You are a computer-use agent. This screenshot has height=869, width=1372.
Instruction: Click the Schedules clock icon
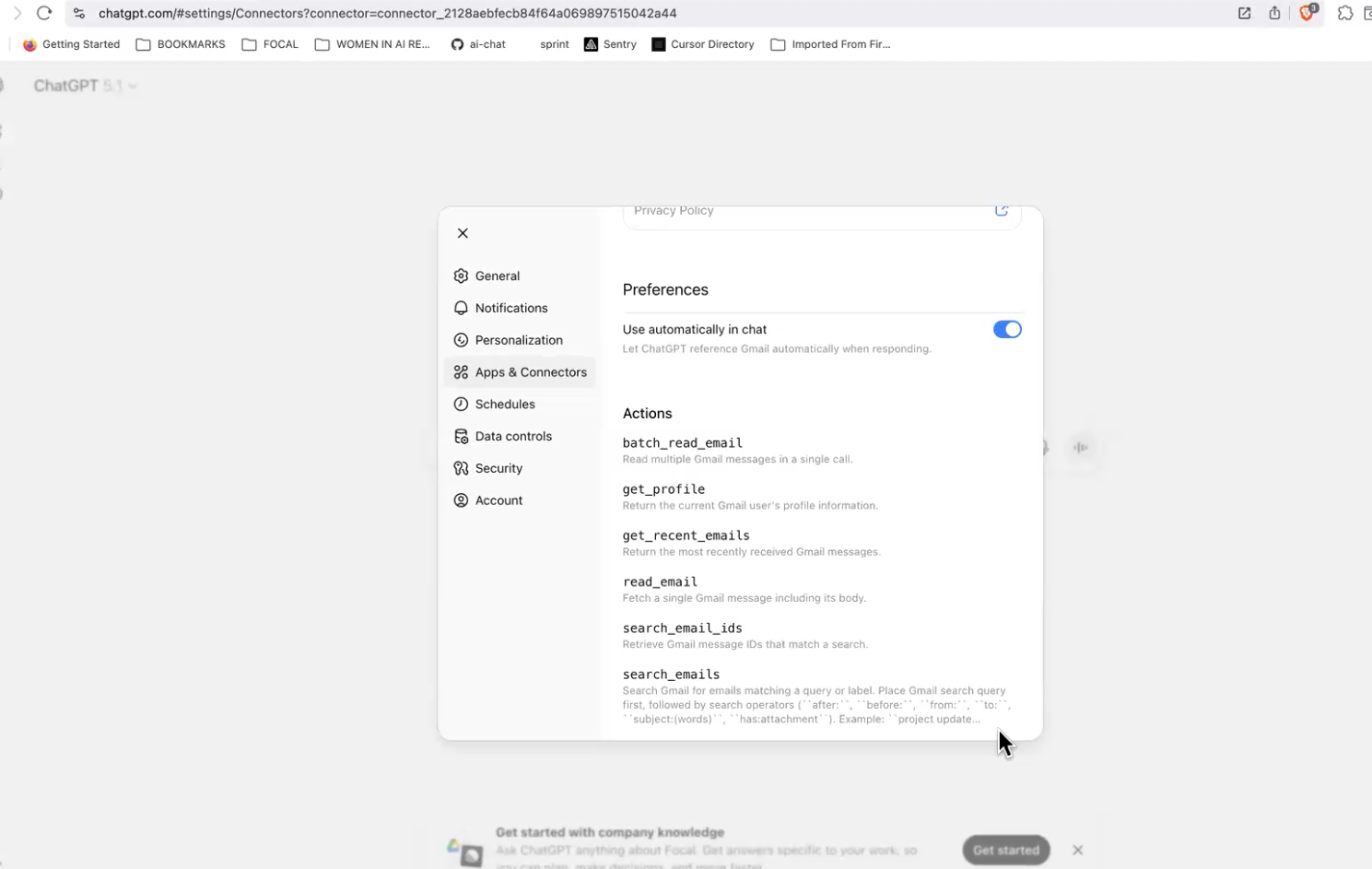[461, 405]
